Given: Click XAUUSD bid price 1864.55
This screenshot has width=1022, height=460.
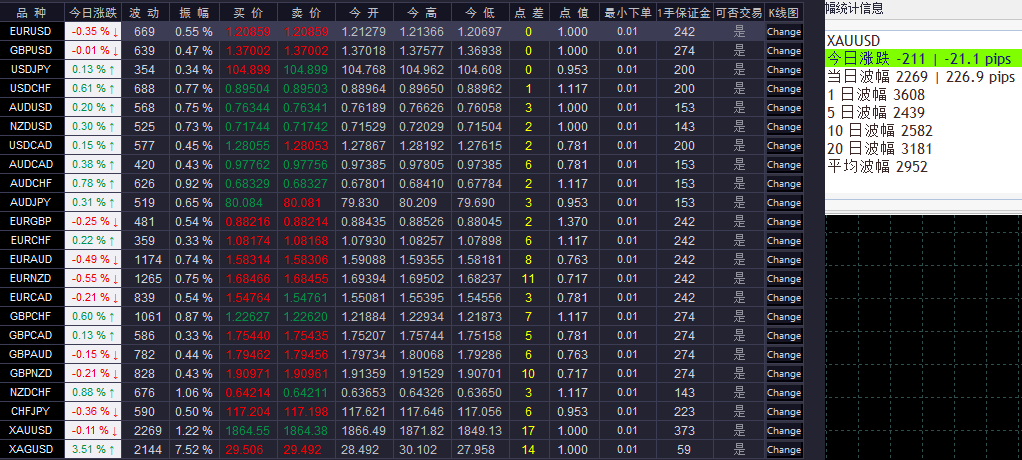Looking at the screenshot, I should click(247, 431).
